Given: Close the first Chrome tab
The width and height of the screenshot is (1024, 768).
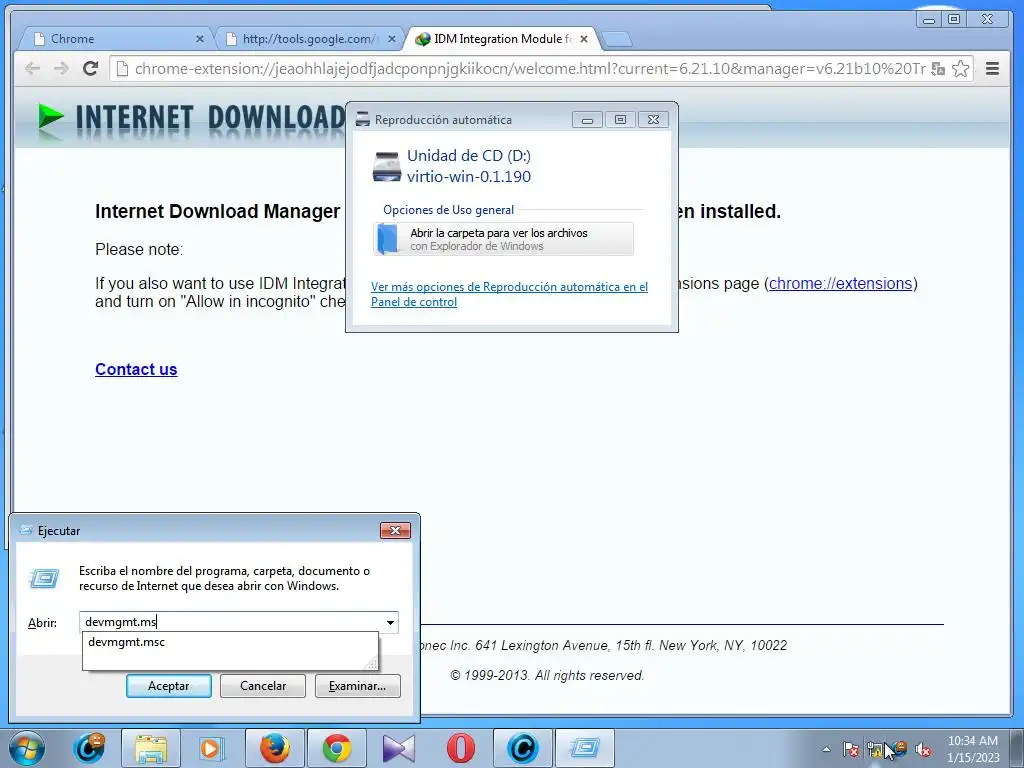Looking at the screenshot, I should point(200,39).
